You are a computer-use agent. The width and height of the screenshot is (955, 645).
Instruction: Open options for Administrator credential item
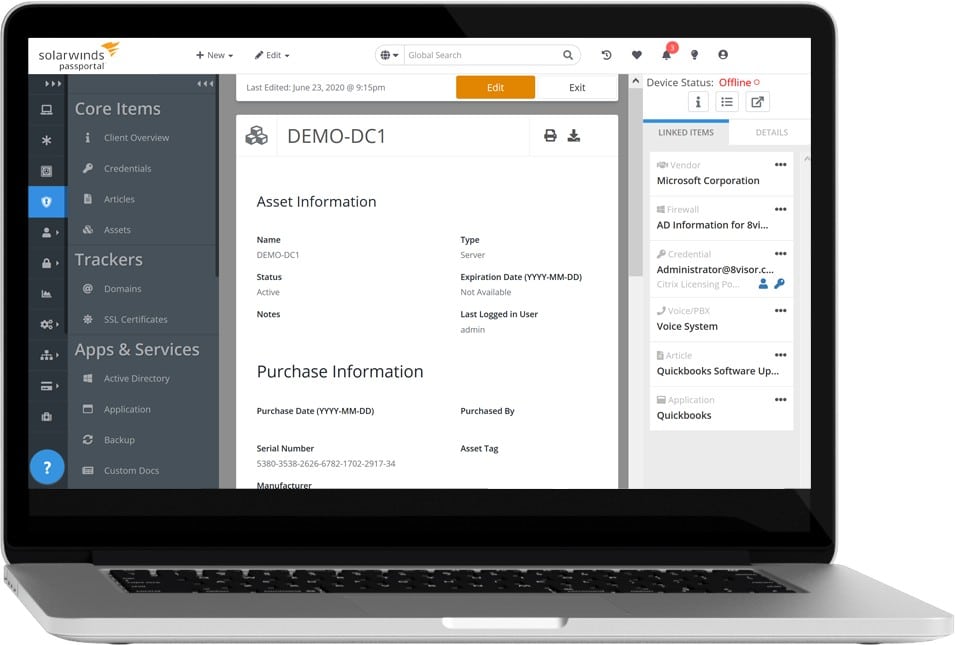(x=780, y=253)
